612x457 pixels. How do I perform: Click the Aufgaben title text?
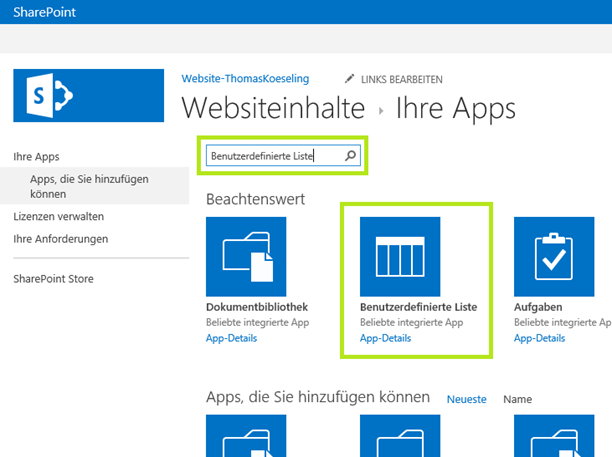tap(538, 307)
